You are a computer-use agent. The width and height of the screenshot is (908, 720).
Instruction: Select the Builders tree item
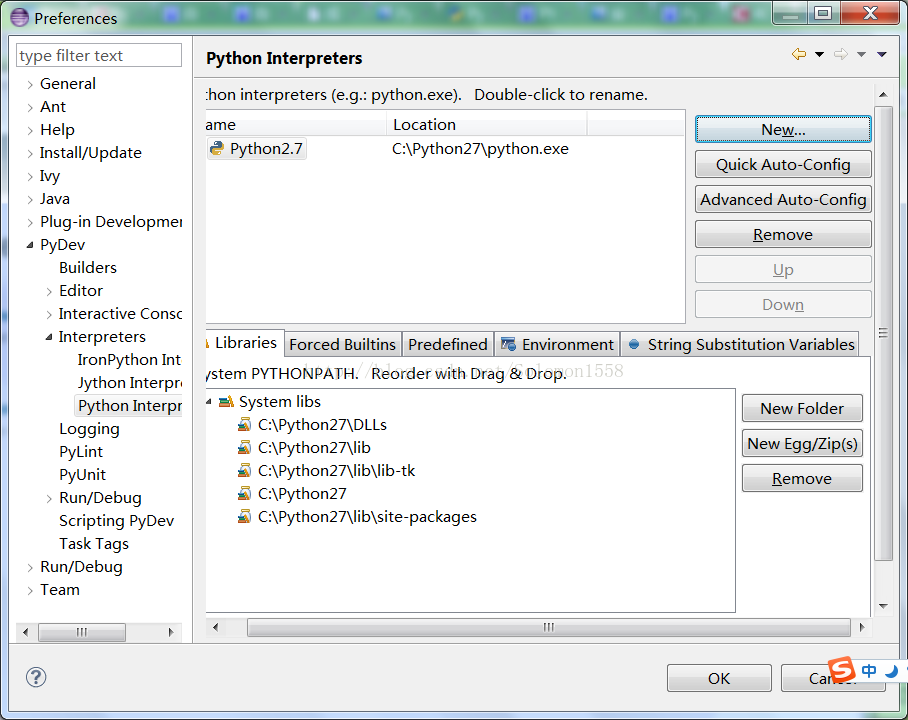[88, 268]
